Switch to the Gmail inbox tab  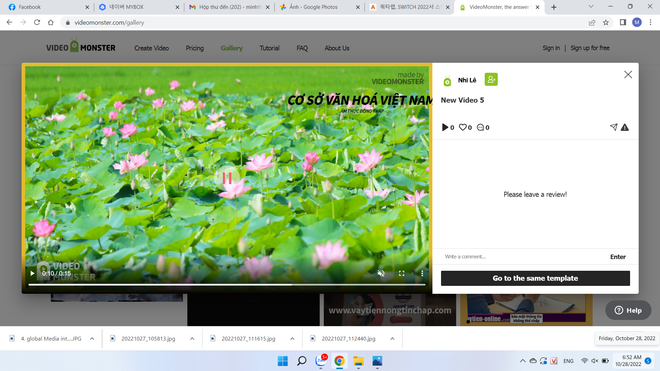(x=228, y=7)
